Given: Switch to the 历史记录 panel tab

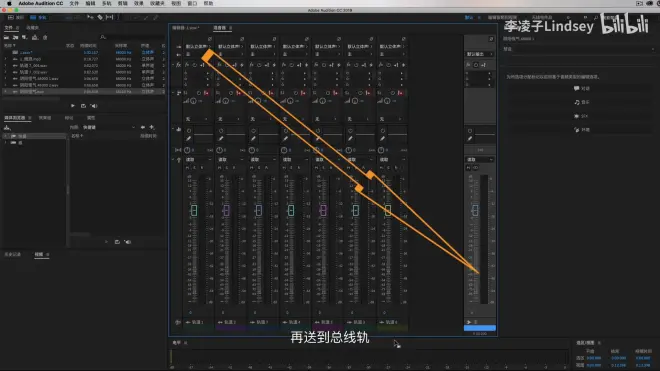Looking at the screenshot, I should tap(13, 254).
